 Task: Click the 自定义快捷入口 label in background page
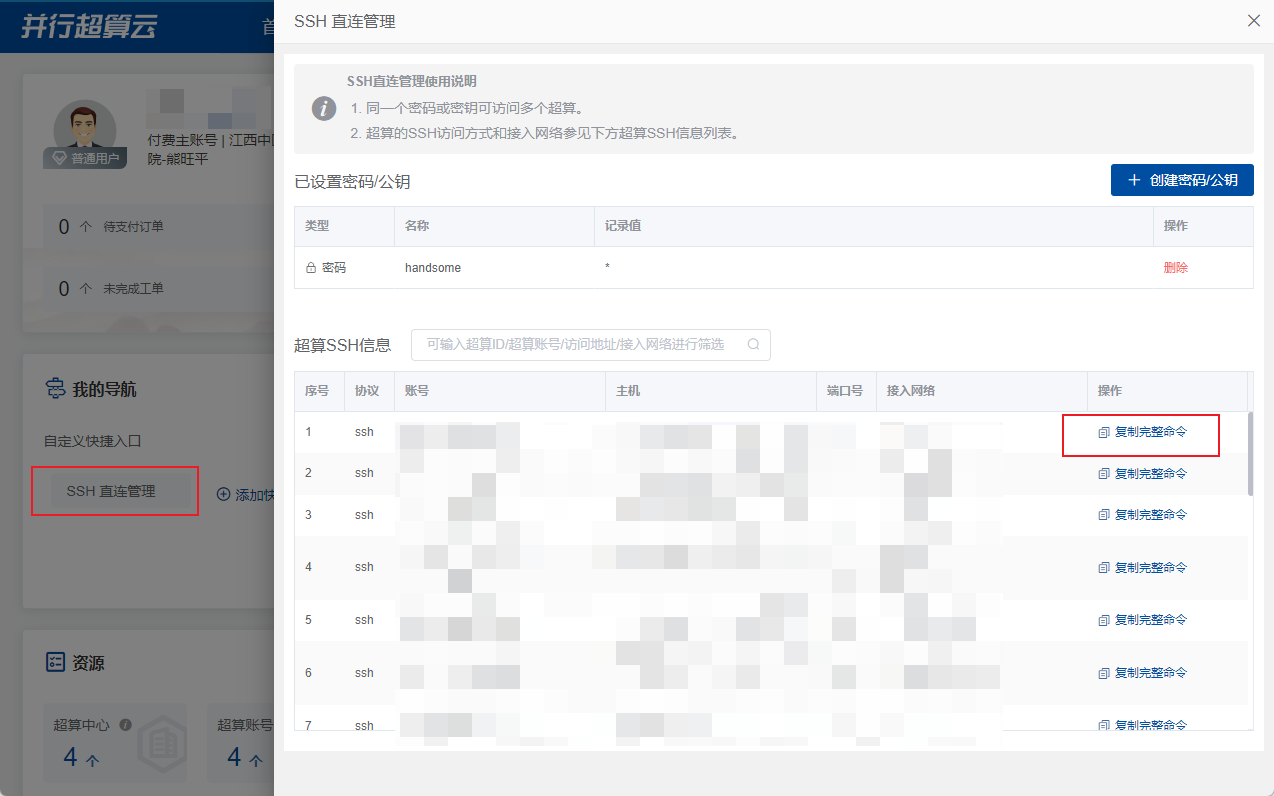(93, 441)
